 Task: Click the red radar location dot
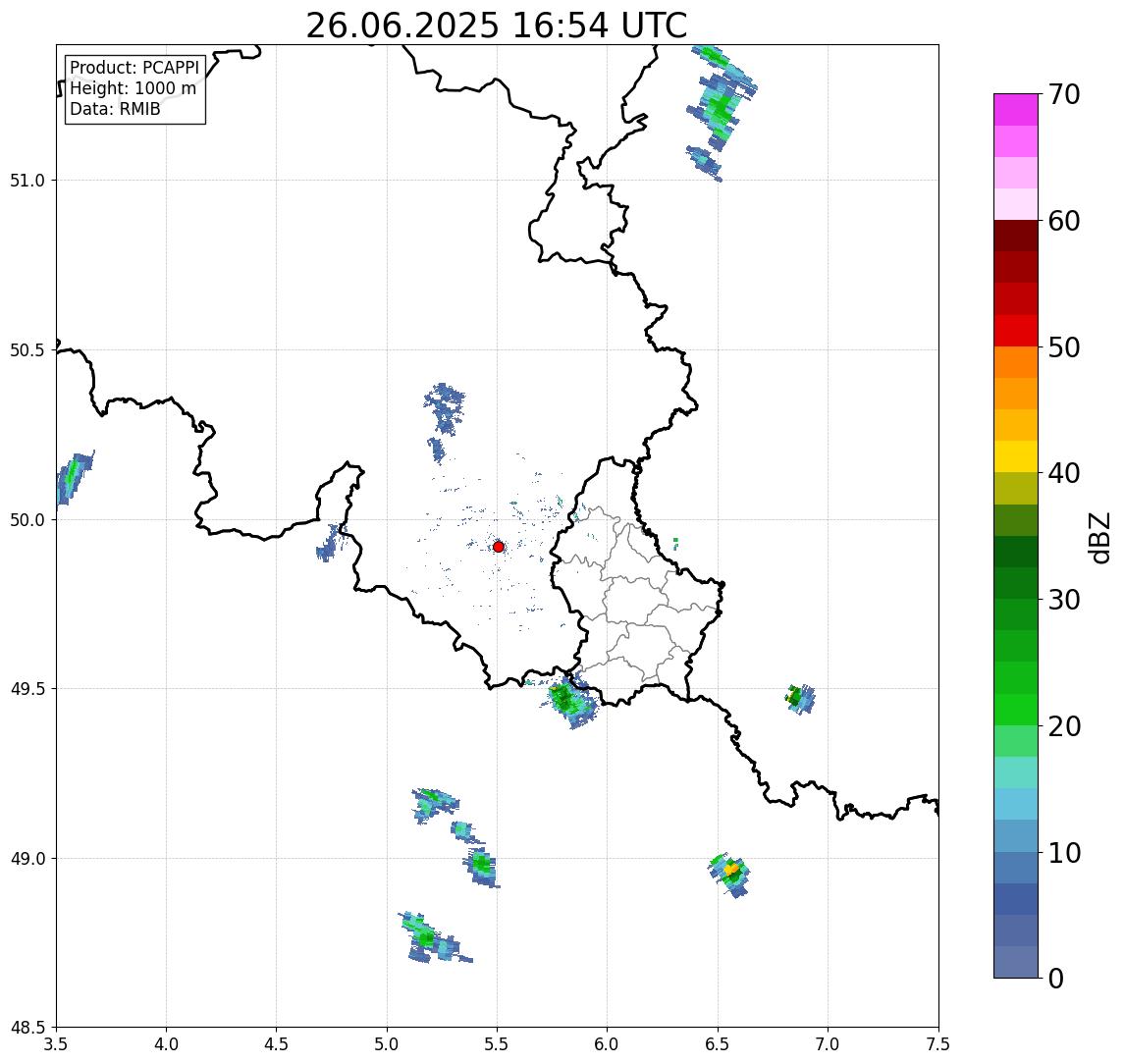(499, 547)
